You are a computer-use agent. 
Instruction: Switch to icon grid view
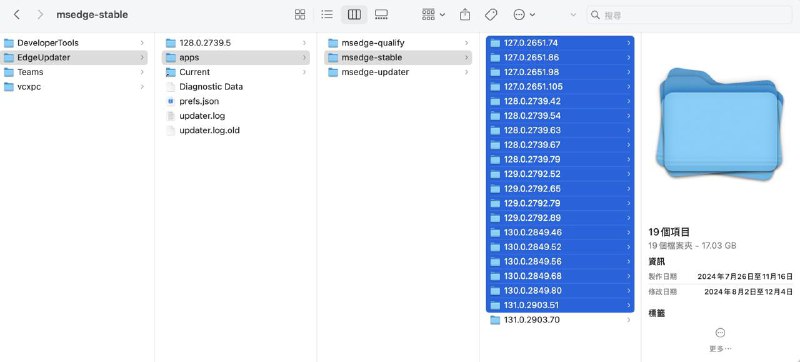[300, 15]
